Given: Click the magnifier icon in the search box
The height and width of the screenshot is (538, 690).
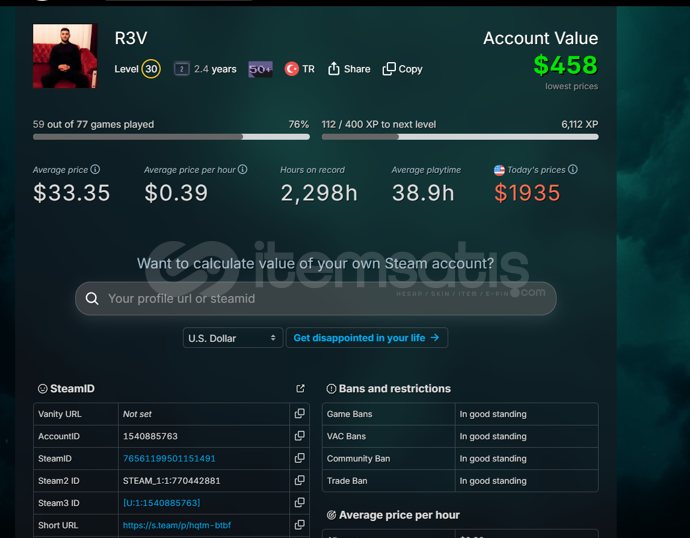Looking at the screenshot, I should [x=92, y=299].
